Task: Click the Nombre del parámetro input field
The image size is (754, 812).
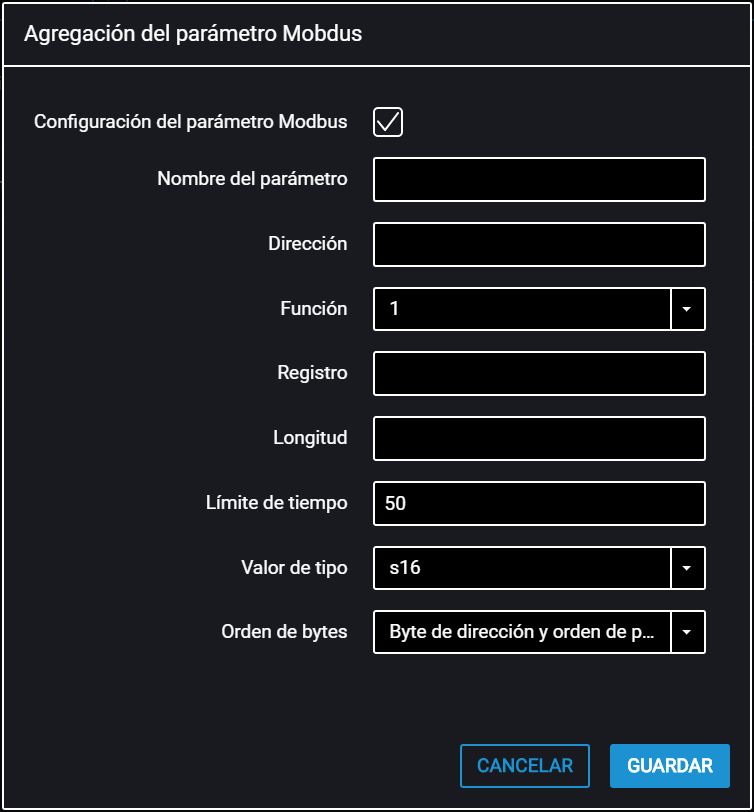Action: 539,179
